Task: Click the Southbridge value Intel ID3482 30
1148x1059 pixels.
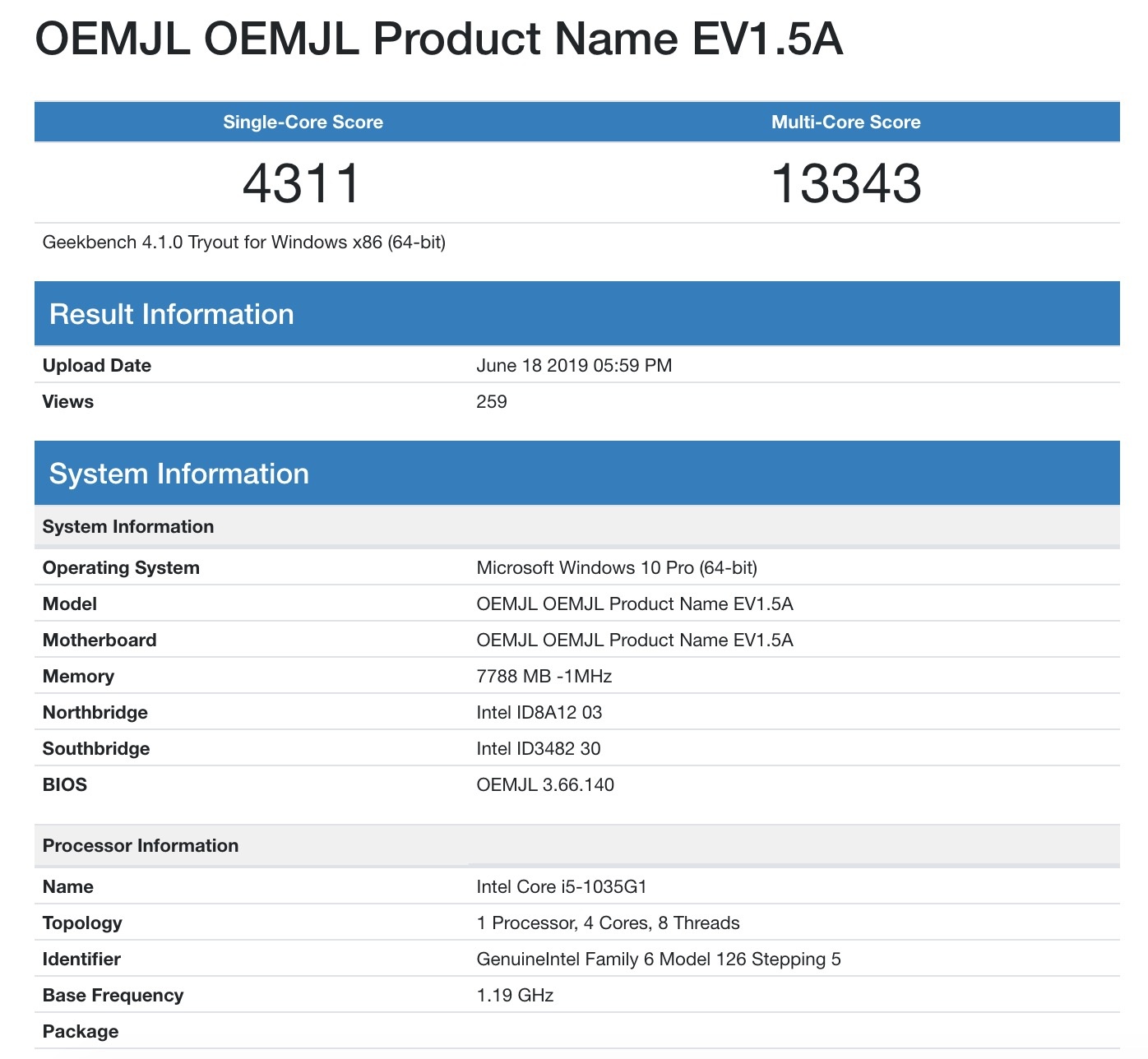Action: tap(538, 749)
